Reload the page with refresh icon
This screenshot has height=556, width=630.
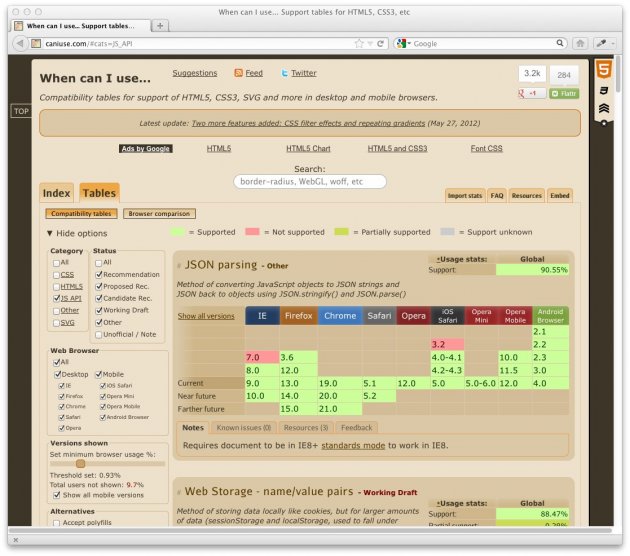coord(380,43)
